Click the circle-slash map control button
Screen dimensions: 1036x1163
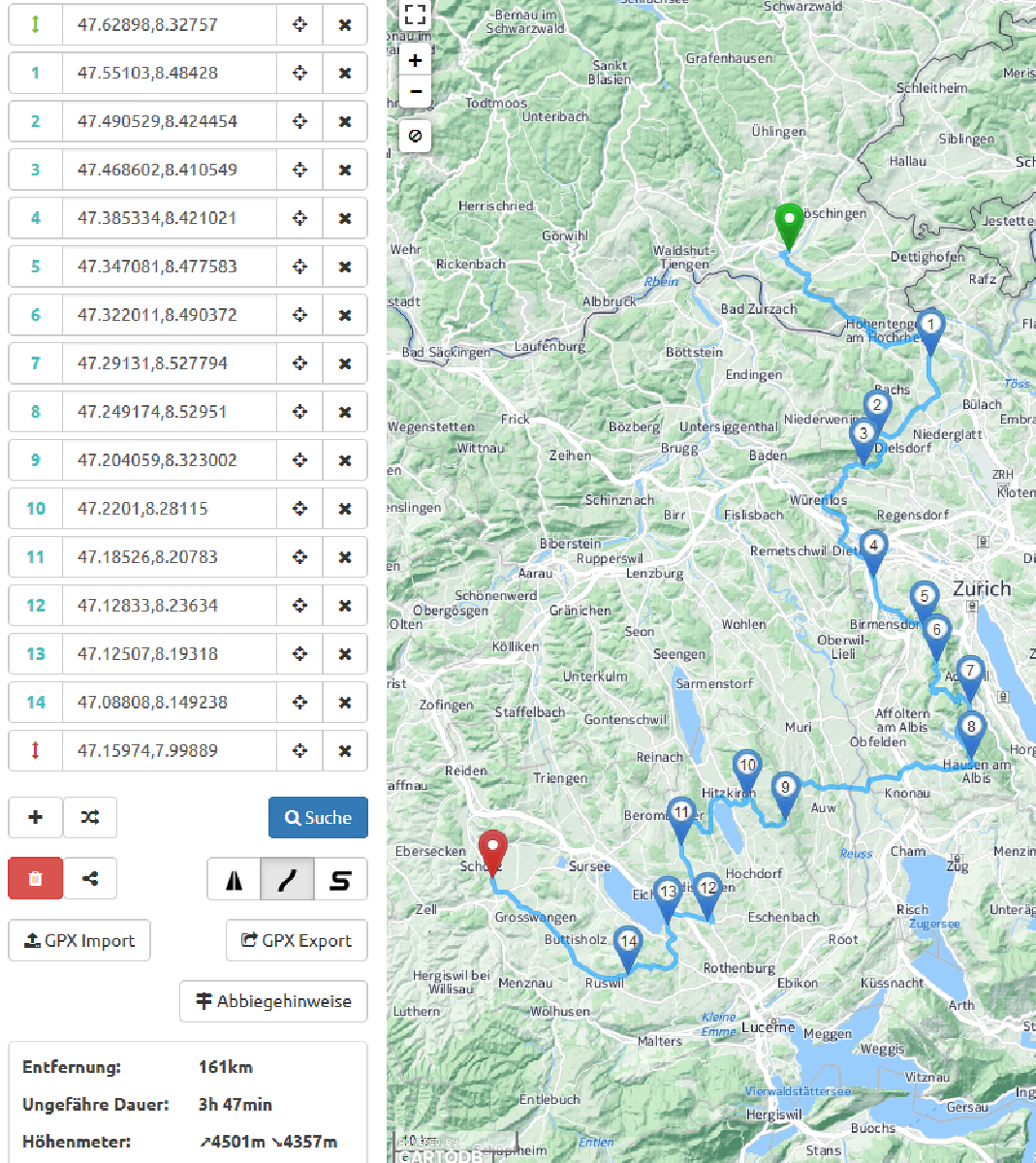415,136
